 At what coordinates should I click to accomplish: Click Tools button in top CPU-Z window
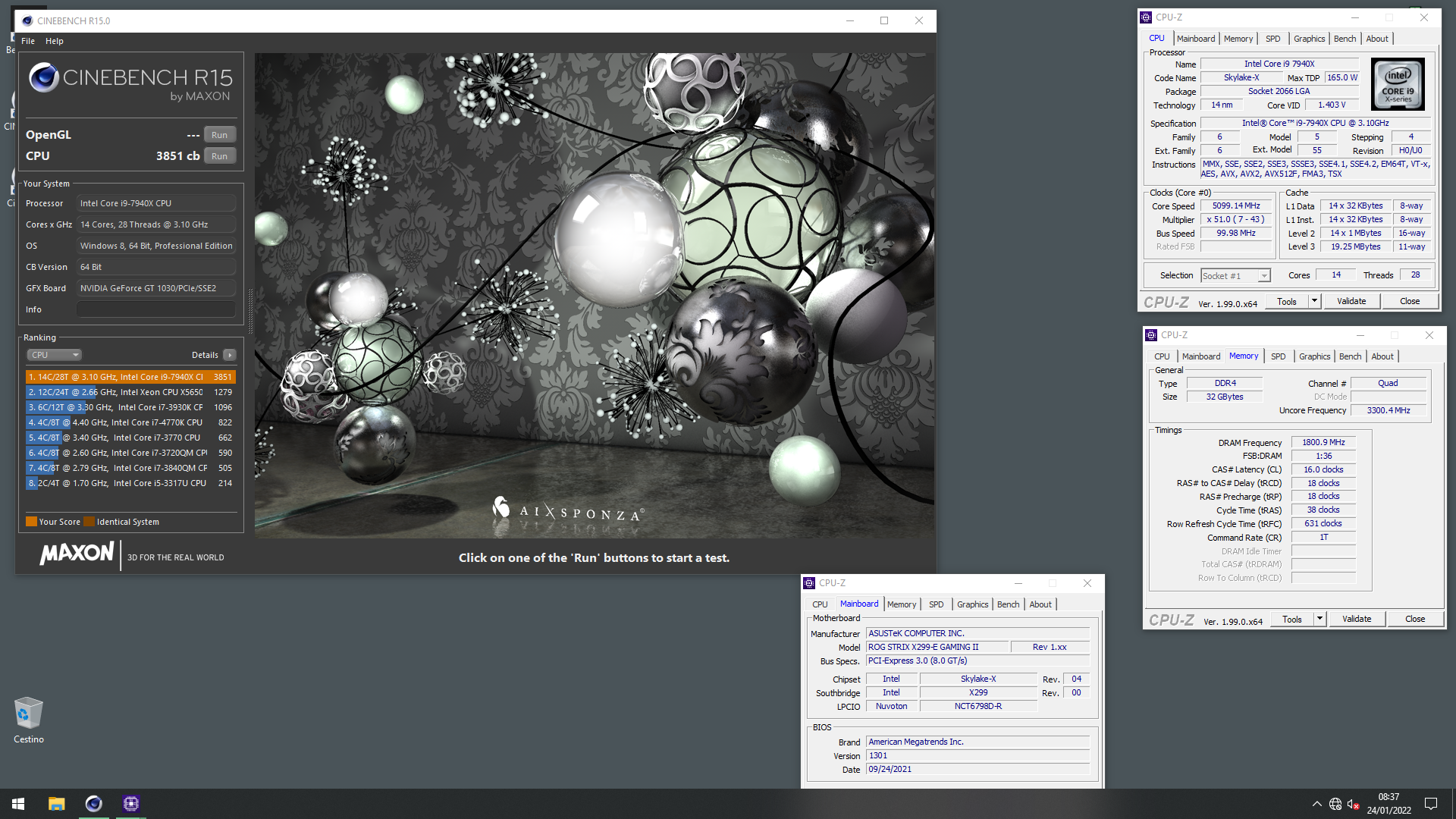(1287, 302)
